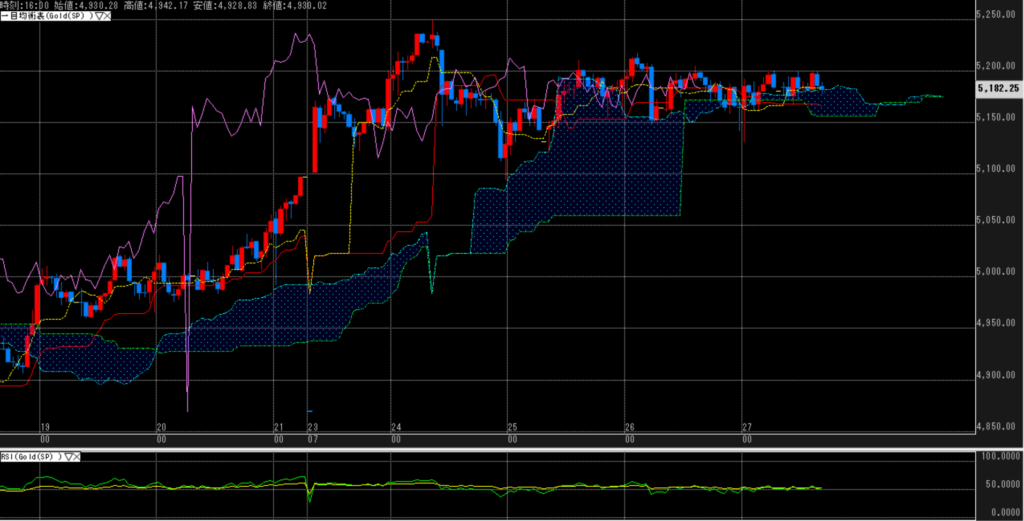Click the RSI(Gold(SP)) panel label
The width and height of the screenshot is (1024, 521).
(30, 456)
